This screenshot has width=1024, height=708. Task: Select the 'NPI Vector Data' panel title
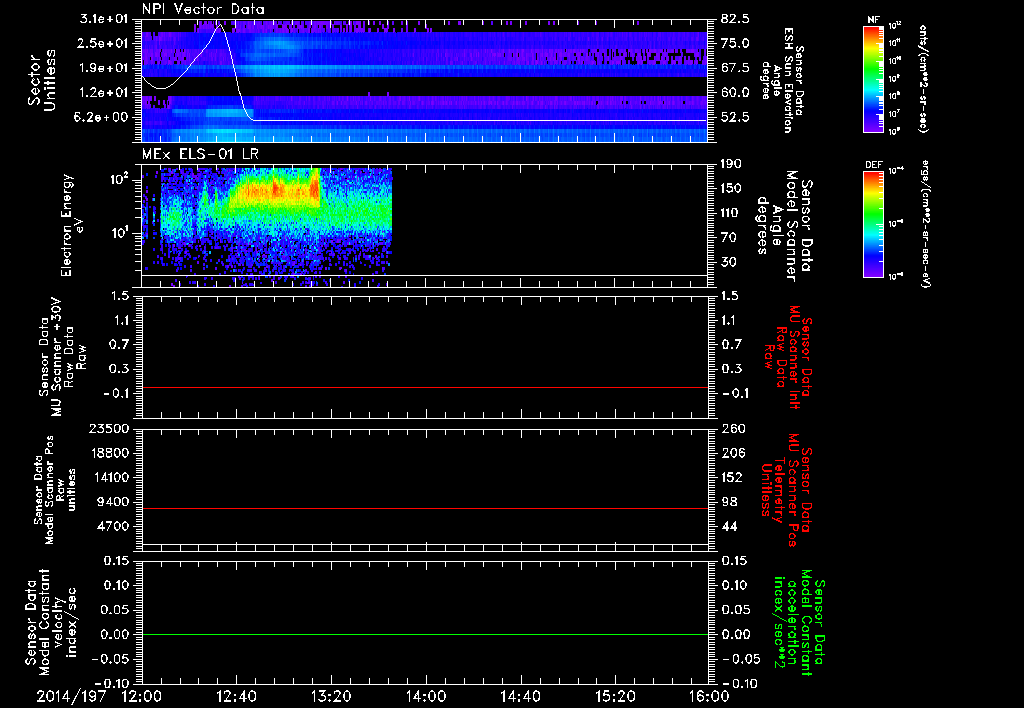tap(203, 9)
